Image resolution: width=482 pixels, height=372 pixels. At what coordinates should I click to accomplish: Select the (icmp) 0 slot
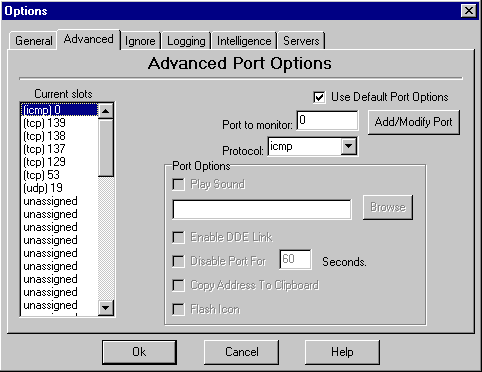(60, 110)
